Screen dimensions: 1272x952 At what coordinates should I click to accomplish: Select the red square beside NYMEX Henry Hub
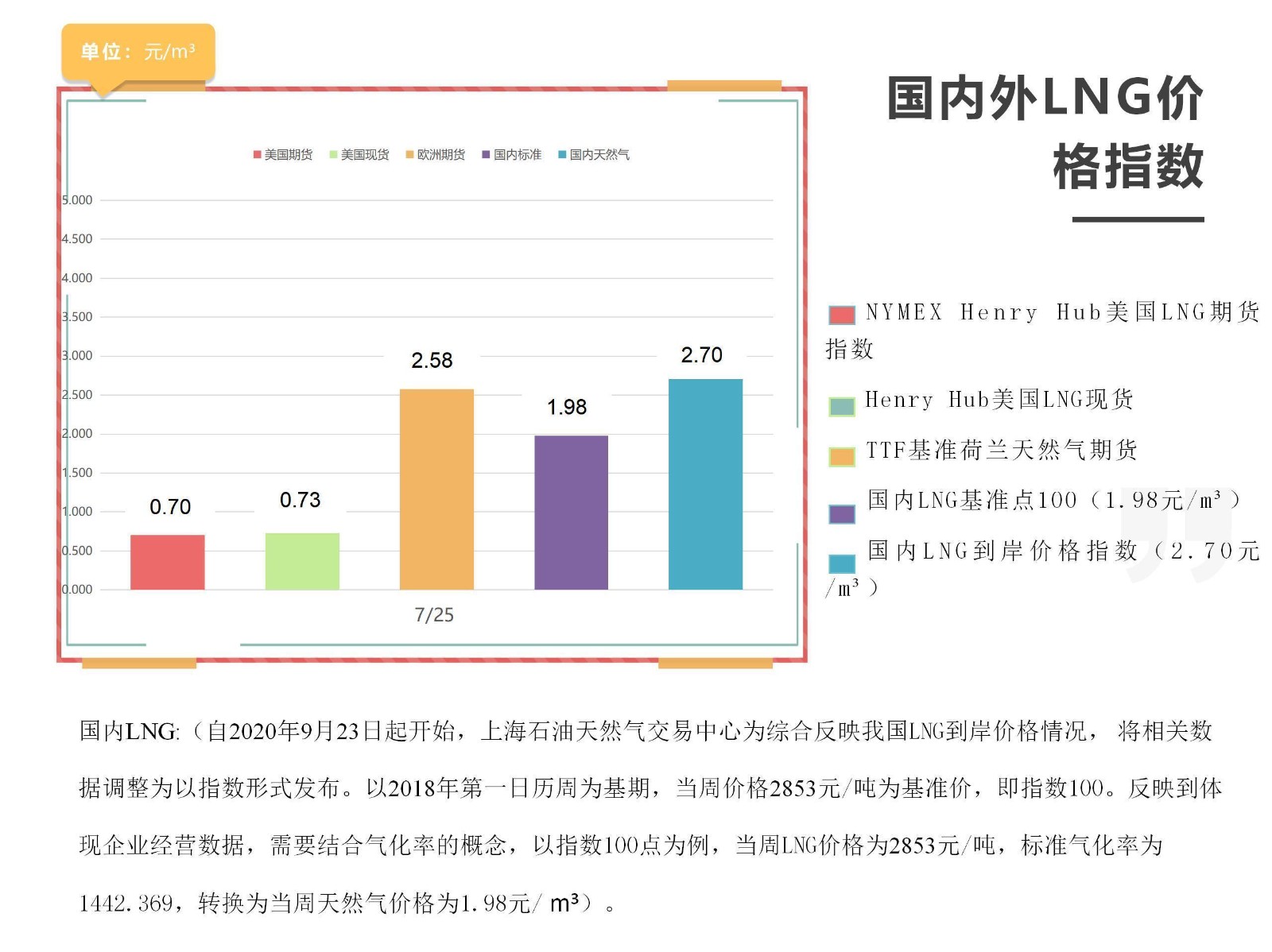[842, 315]
